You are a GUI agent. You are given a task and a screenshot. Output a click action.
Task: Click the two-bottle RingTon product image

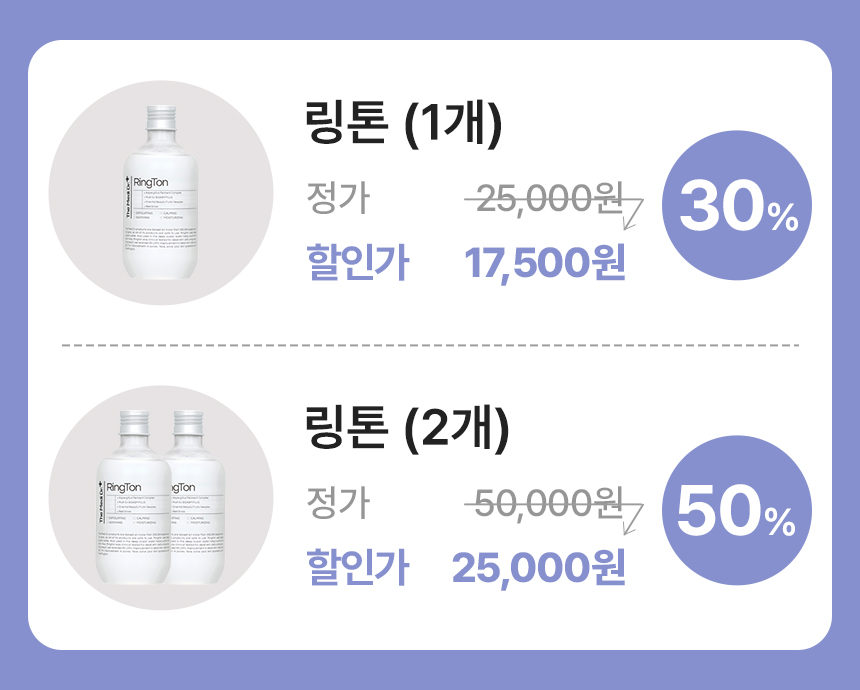[x=161, y=498]
